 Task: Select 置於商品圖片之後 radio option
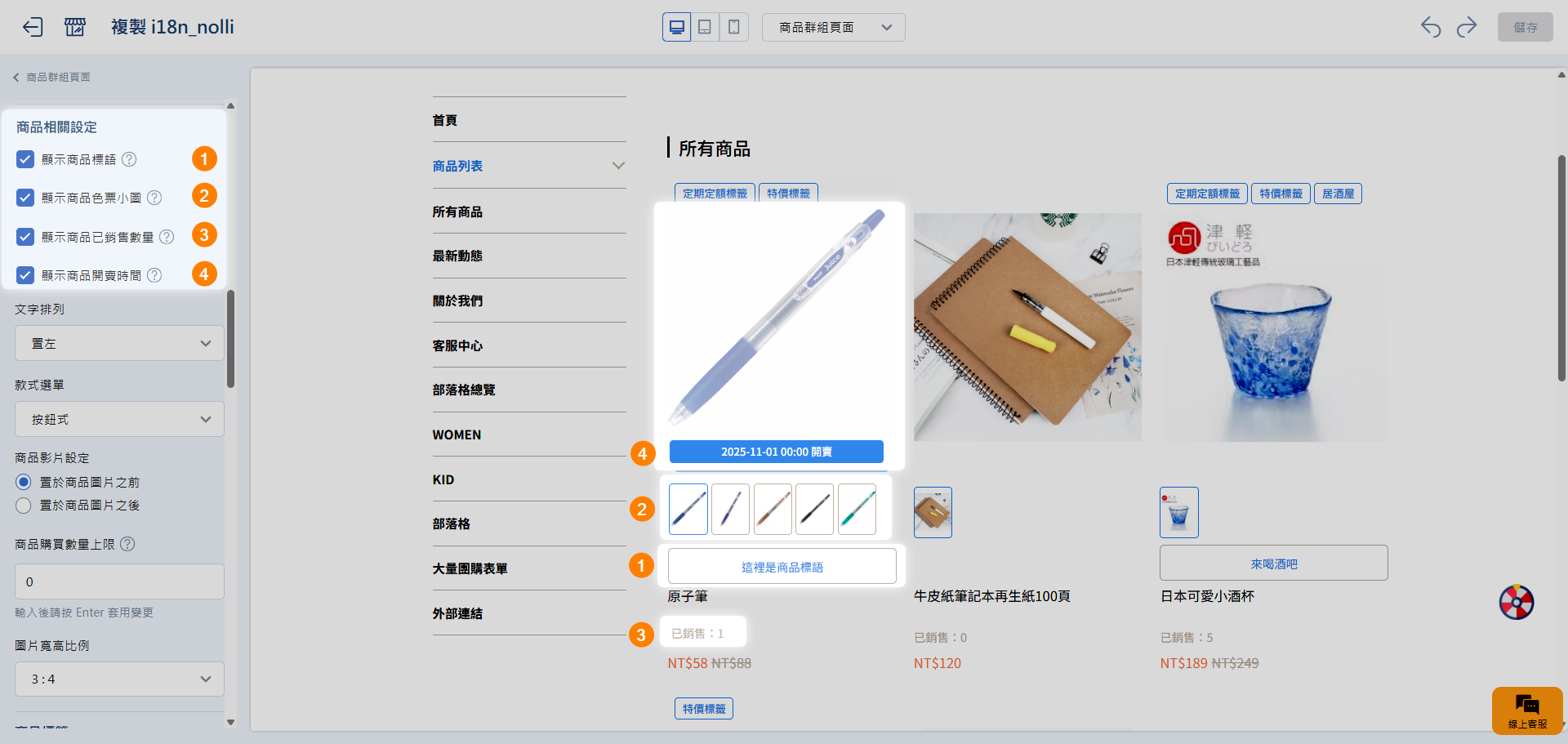point(24,506)
